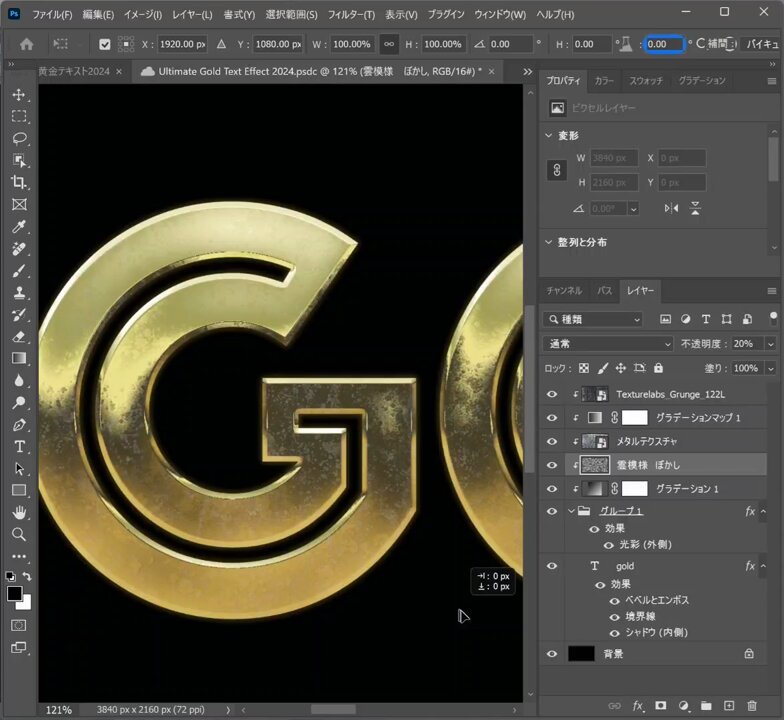Screen dimensions: 784x720
Task: Click the background color swatch
Action: click(x=26, y=604)
